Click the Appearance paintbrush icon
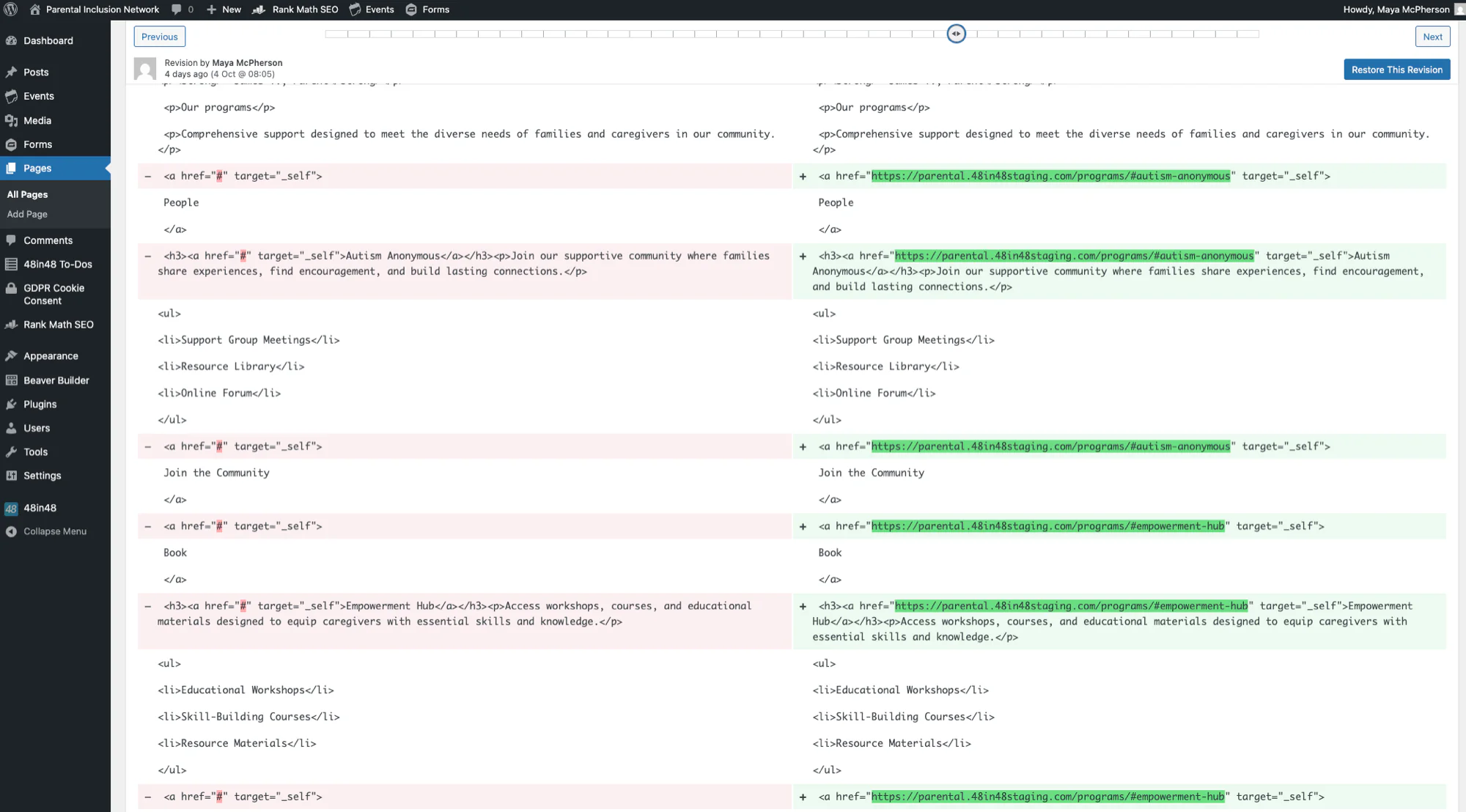 coord(11,356)
